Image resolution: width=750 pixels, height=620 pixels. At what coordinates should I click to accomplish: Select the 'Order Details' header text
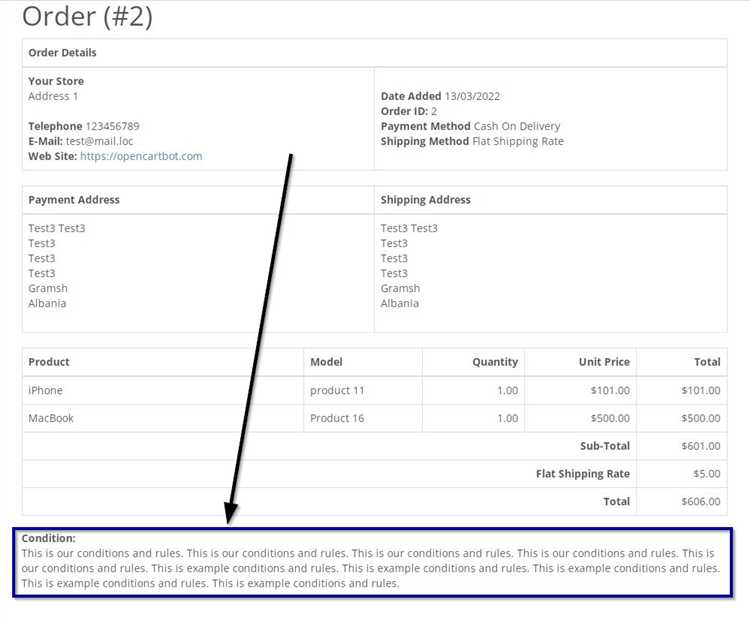pyautogui.click(x=62, y=53)
